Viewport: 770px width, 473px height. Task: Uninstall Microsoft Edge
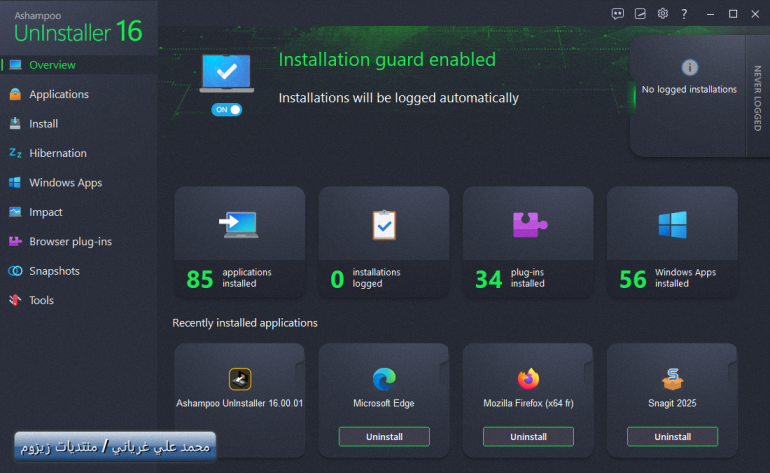point(384,437)
